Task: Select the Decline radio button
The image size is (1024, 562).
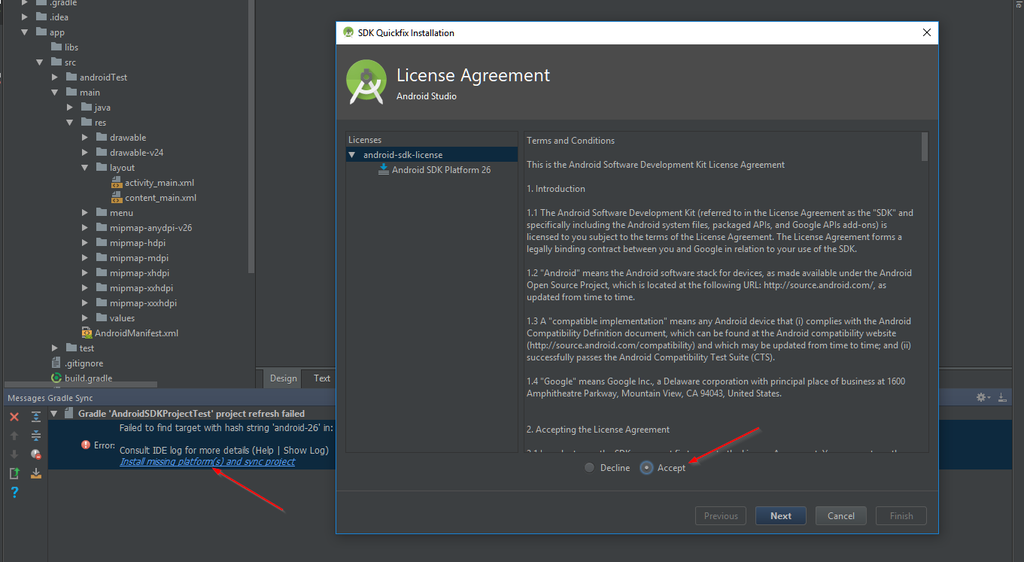Action: (x=589, y=467)
